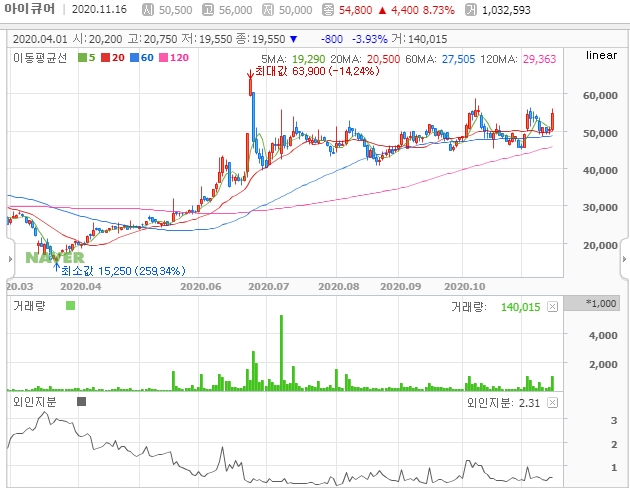Close the 거래량 volume panel

553,307
